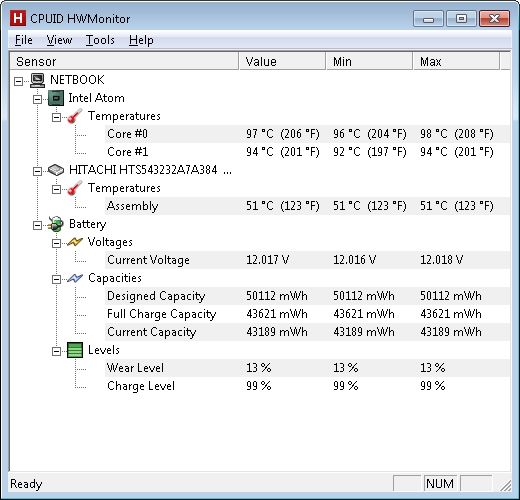520x500 pixels.
Task: Click thermometer icon under HITACHI drive
Action: (75, 188)
